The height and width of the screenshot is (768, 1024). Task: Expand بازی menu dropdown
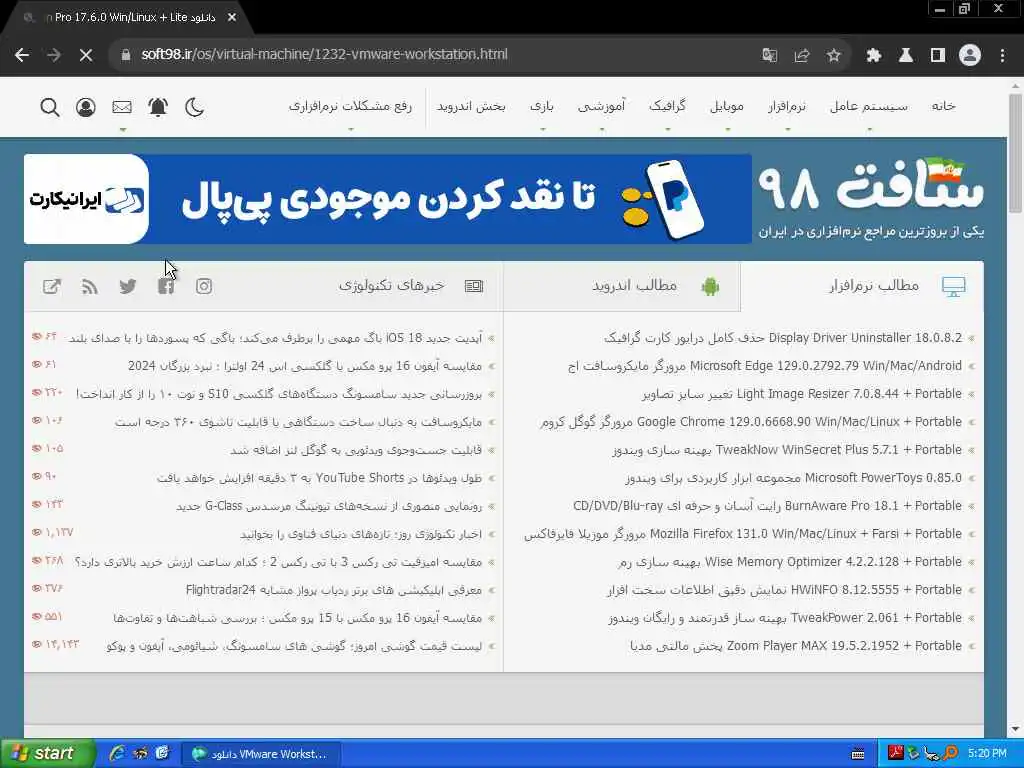(542, 106)
